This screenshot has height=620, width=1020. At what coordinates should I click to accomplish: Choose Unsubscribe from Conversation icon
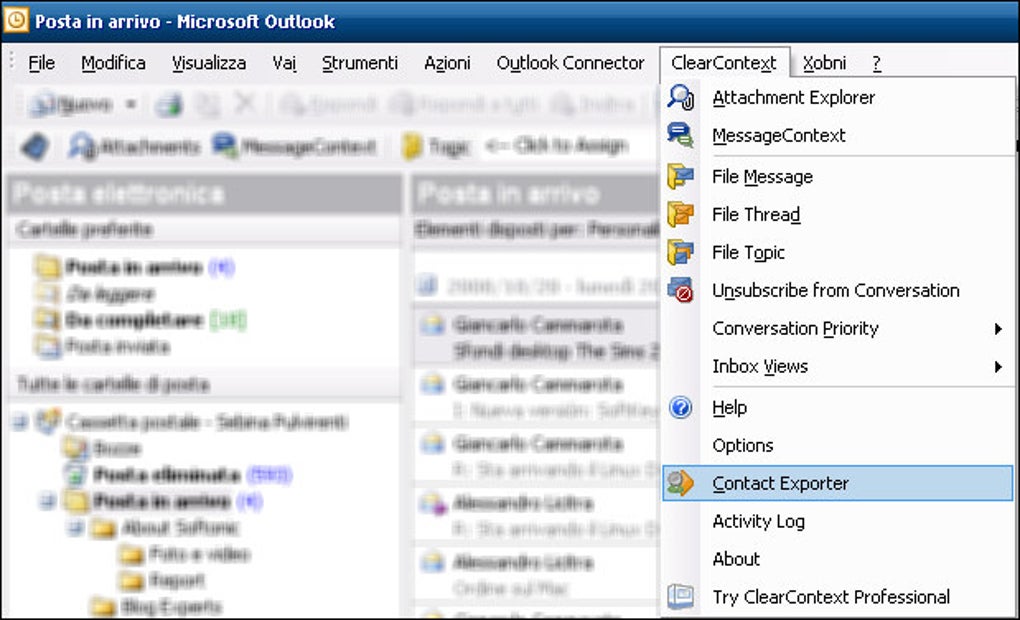click(x=682, y=291)
